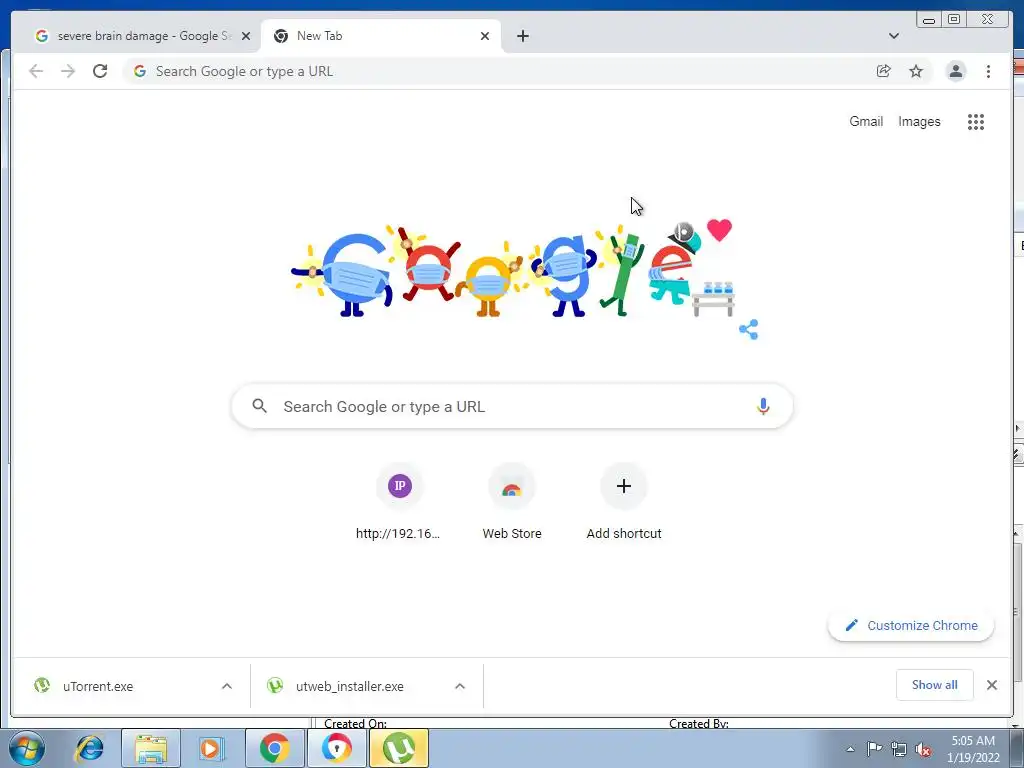Open the Google apps grid

tap(976, 121)
